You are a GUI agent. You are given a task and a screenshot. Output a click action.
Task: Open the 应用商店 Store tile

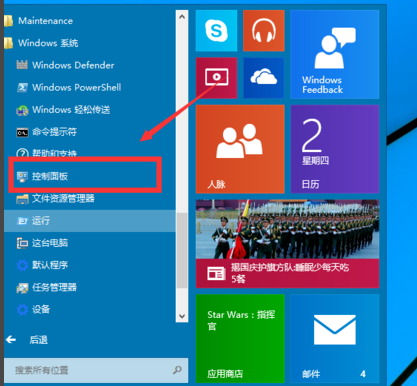[240, 338]
